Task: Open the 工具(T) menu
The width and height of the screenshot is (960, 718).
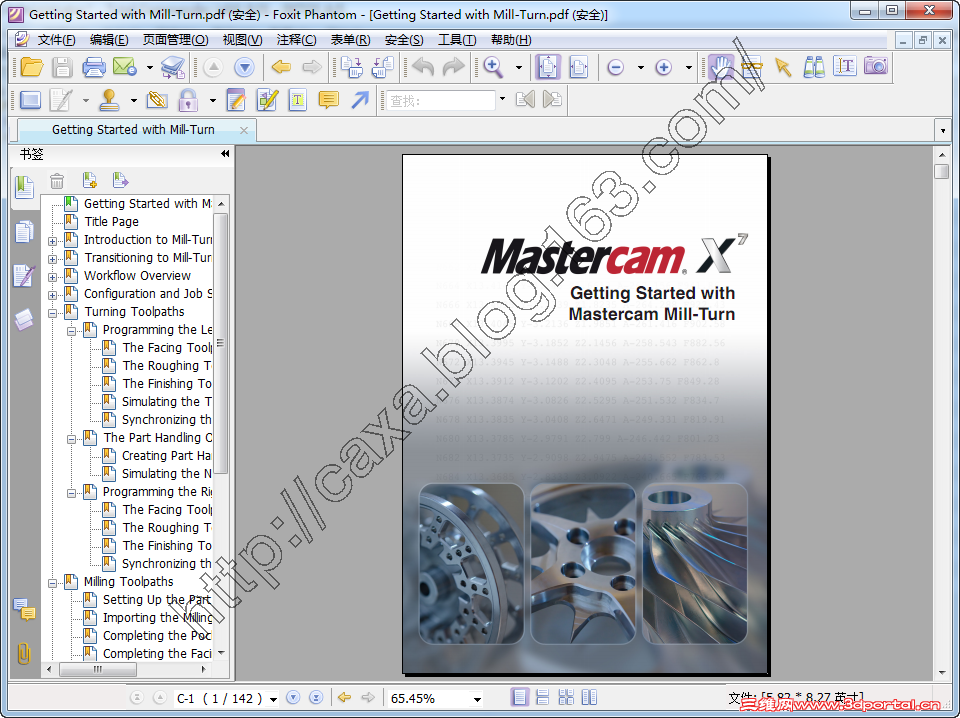Action: click(x=457, y=40)
